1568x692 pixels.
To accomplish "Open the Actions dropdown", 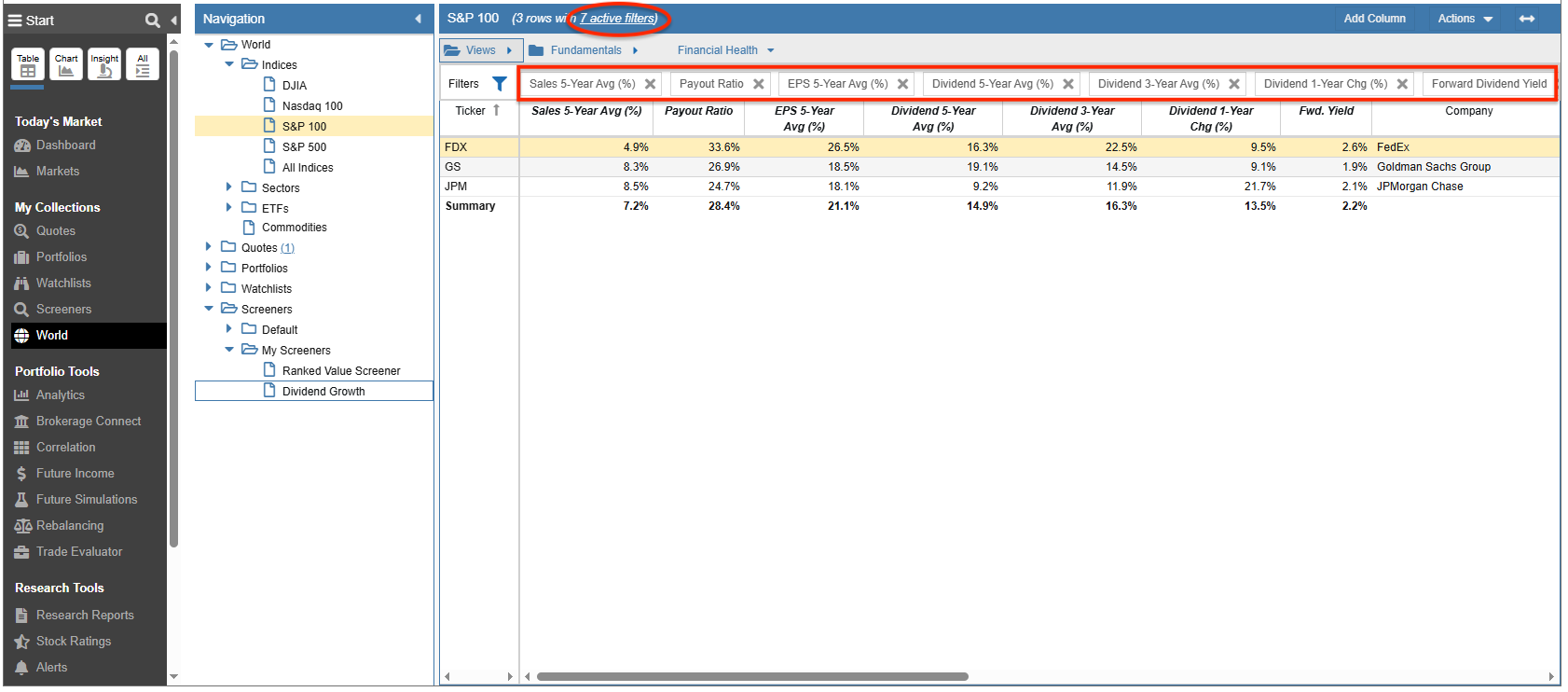I will click(x=1465, y=19).
